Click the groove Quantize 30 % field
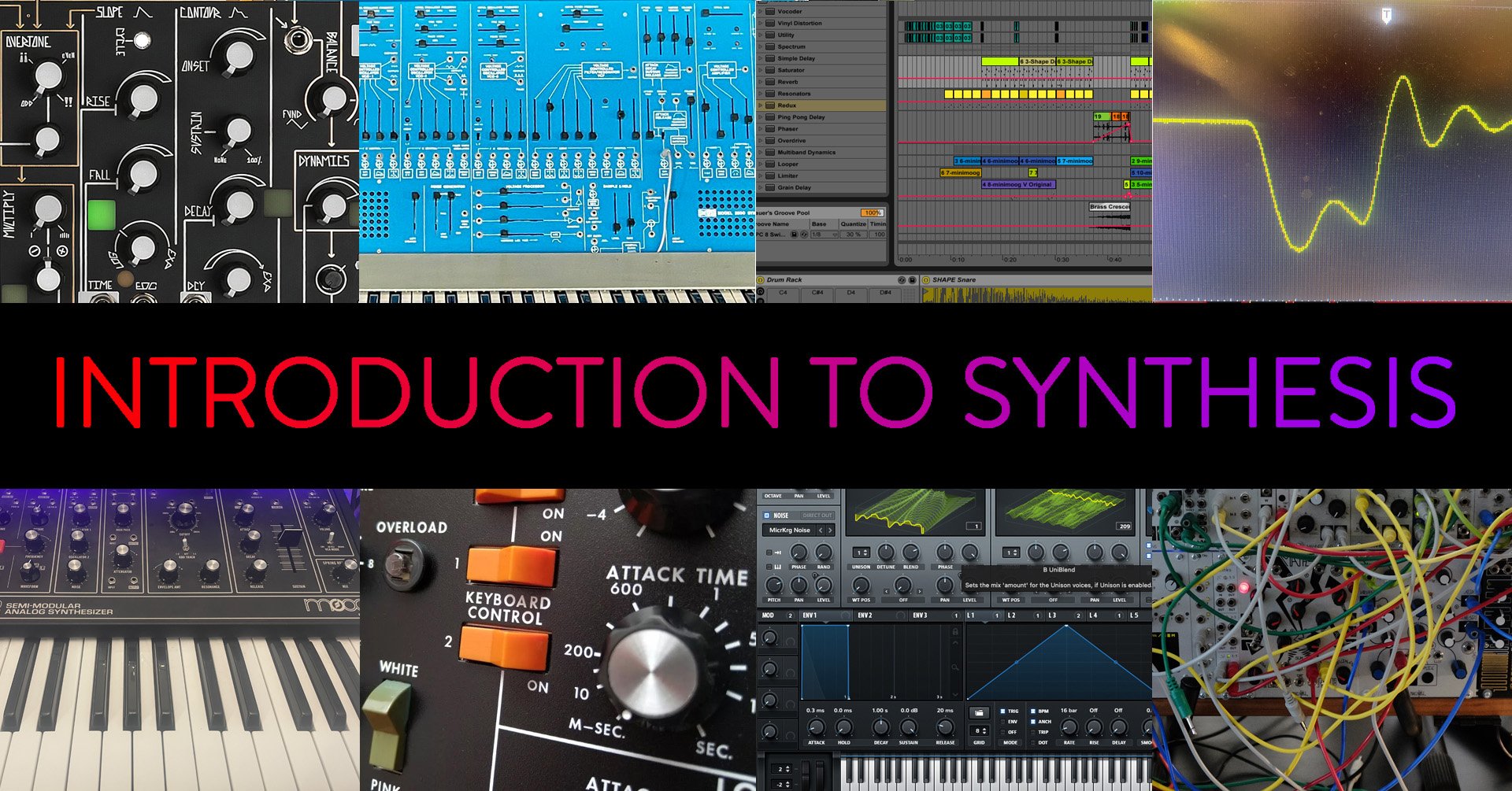 (853, 235)
